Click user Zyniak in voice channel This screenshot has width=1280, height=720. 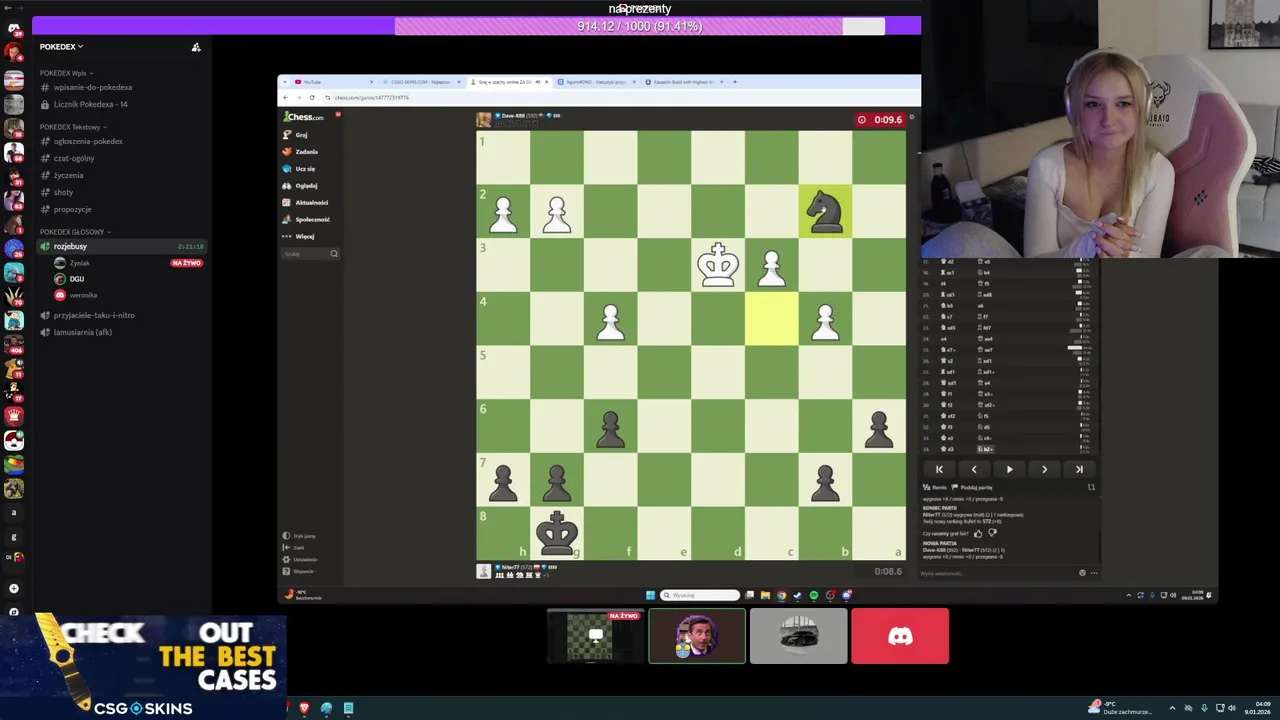(x=80, y=263)
